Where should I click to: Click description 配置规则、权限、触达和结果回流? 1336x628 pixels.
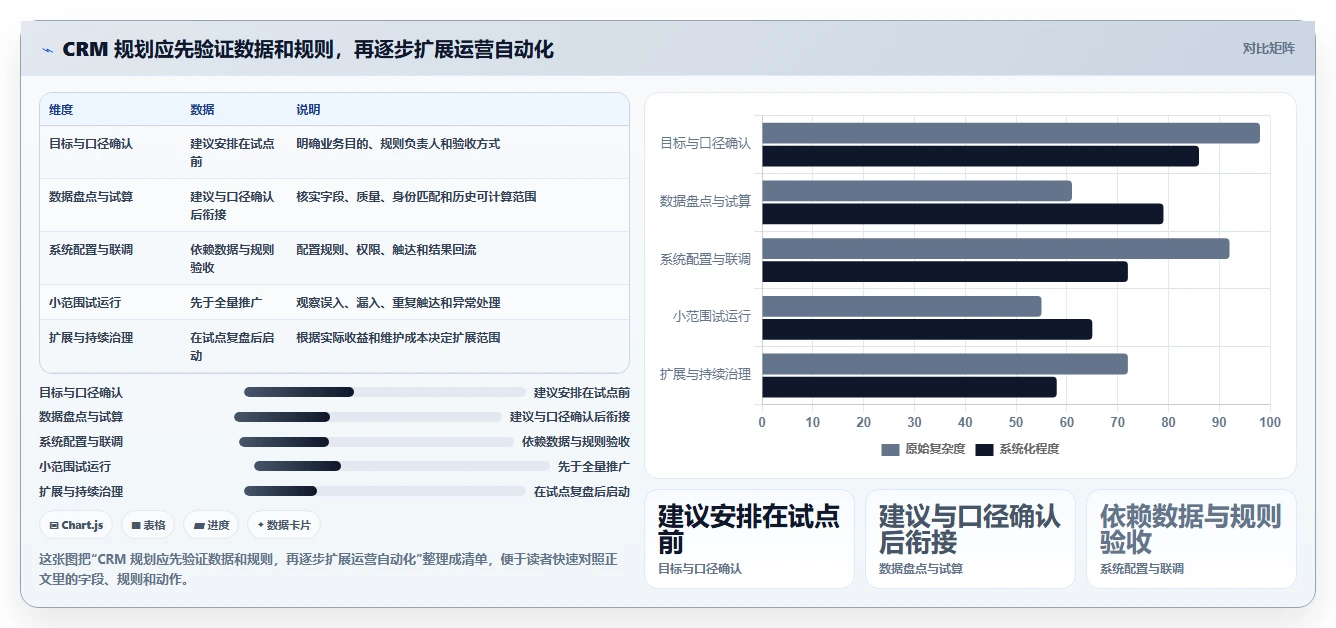386,250
